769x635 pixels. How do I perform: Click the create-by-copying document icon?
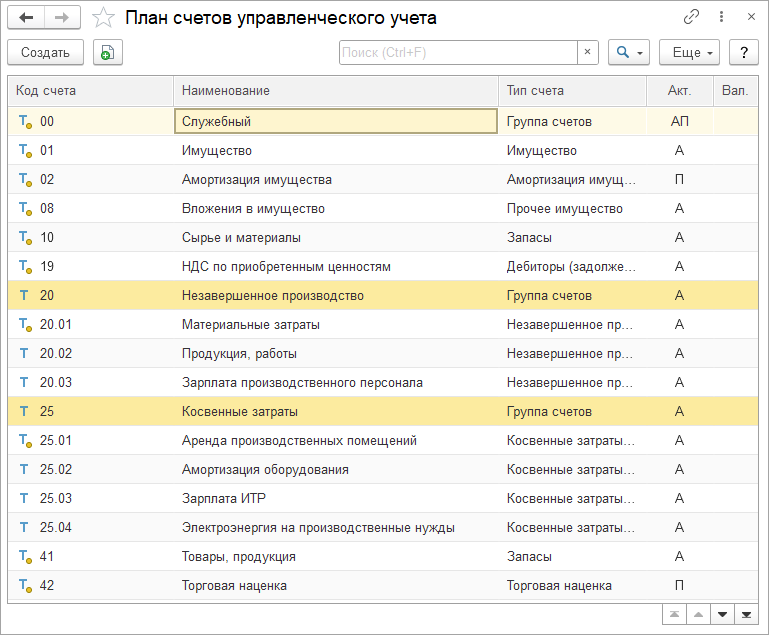[107, 53]
